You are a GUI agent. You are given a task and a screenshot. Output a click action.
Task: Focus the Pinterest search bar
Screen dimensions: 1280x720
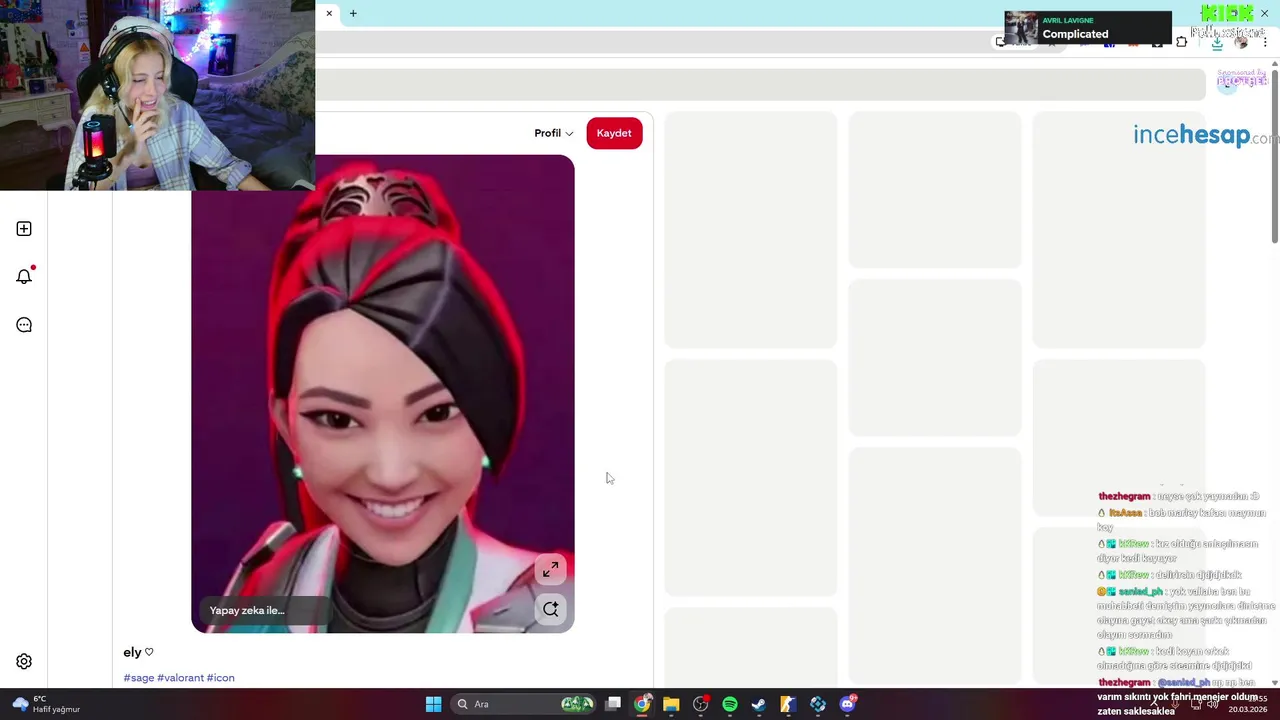point(760,85)
